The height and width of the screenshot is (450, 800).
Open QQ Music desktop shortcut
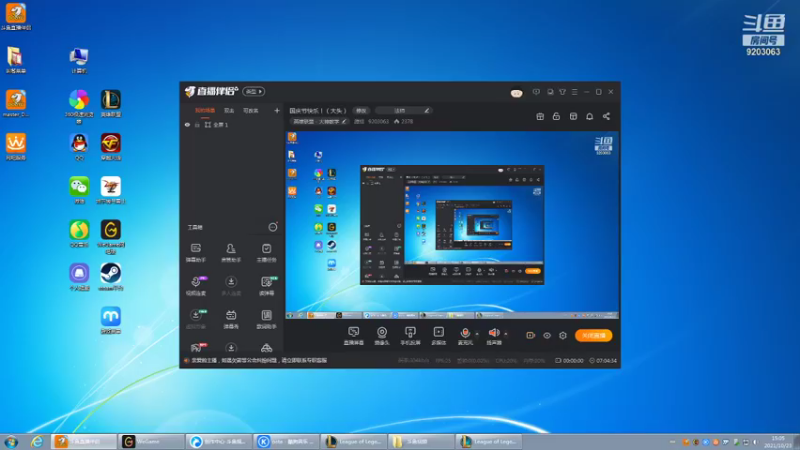pyautogui.click(x=79, y=234)
